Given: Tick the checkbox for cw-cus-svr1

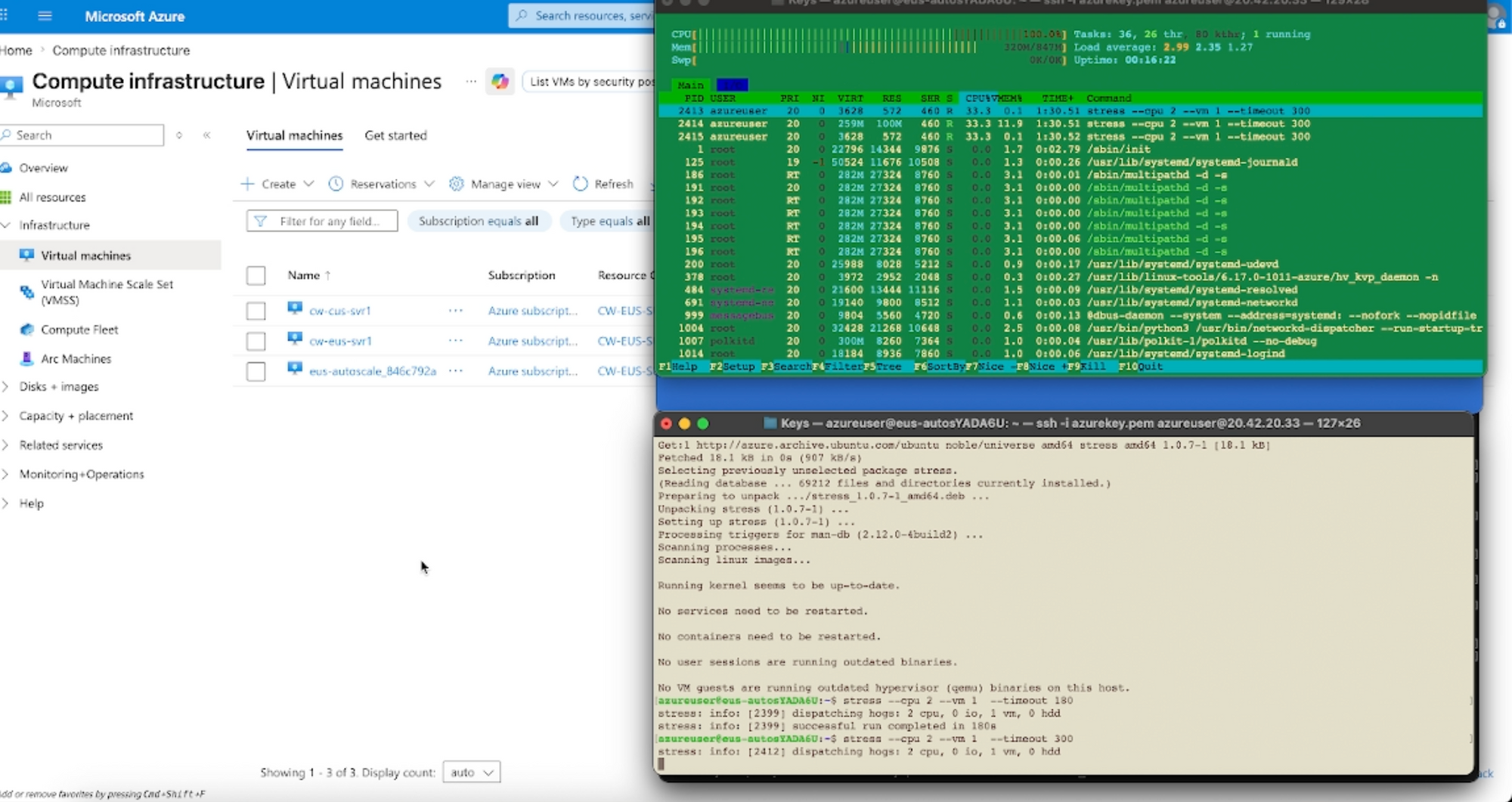Looking at the screenshot, I should coord(256,311).
